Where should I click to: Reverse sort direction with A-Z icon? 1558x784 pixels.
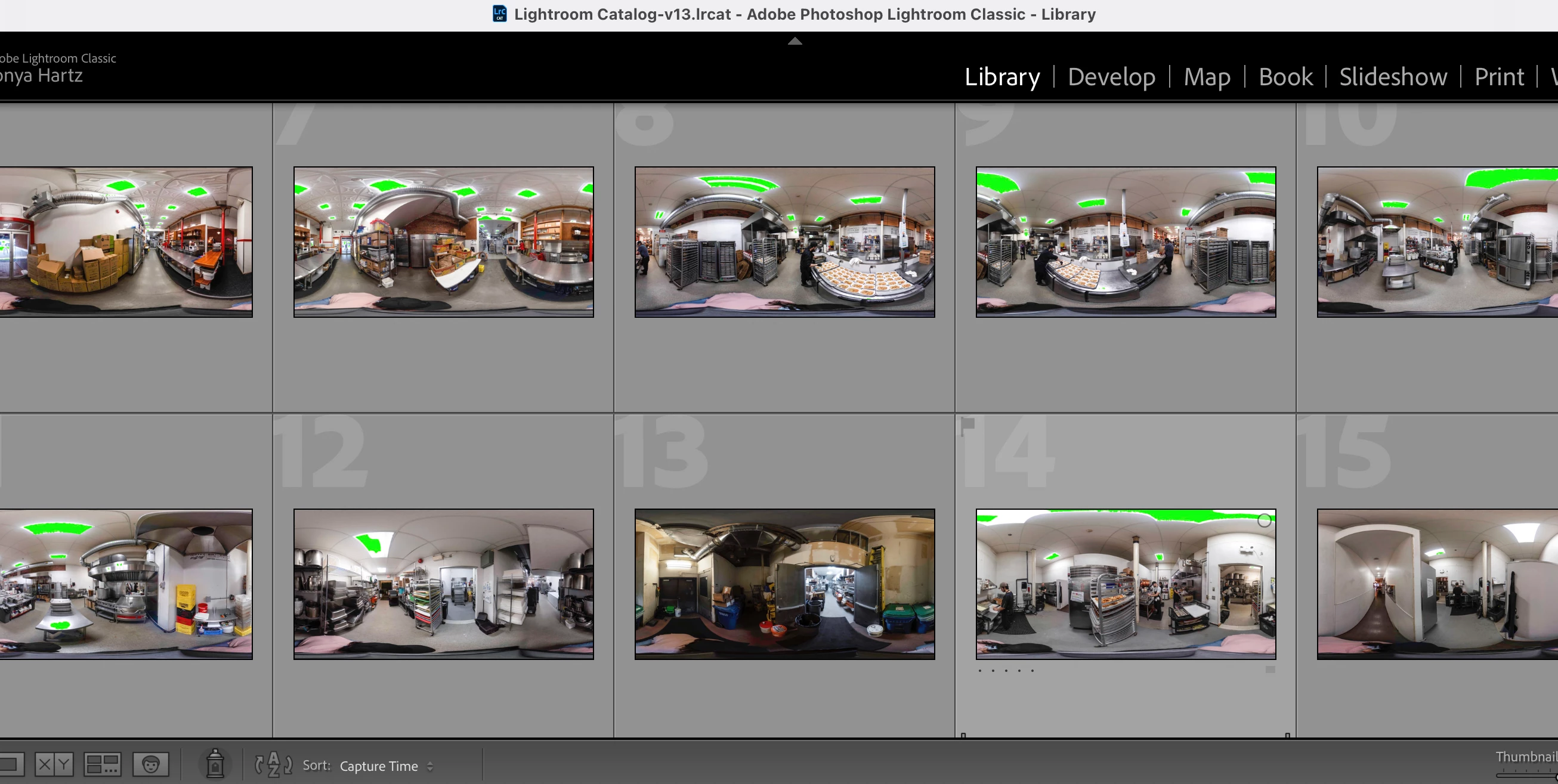[x=273, y=765]
